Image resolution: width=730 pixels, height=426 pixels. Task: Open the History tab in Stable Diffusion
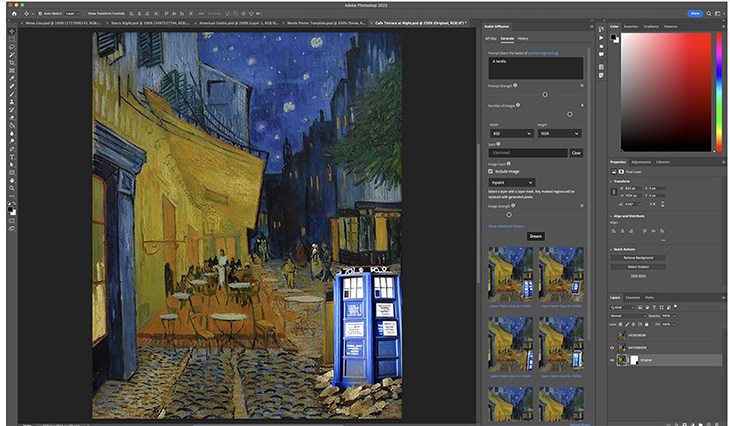523,39
